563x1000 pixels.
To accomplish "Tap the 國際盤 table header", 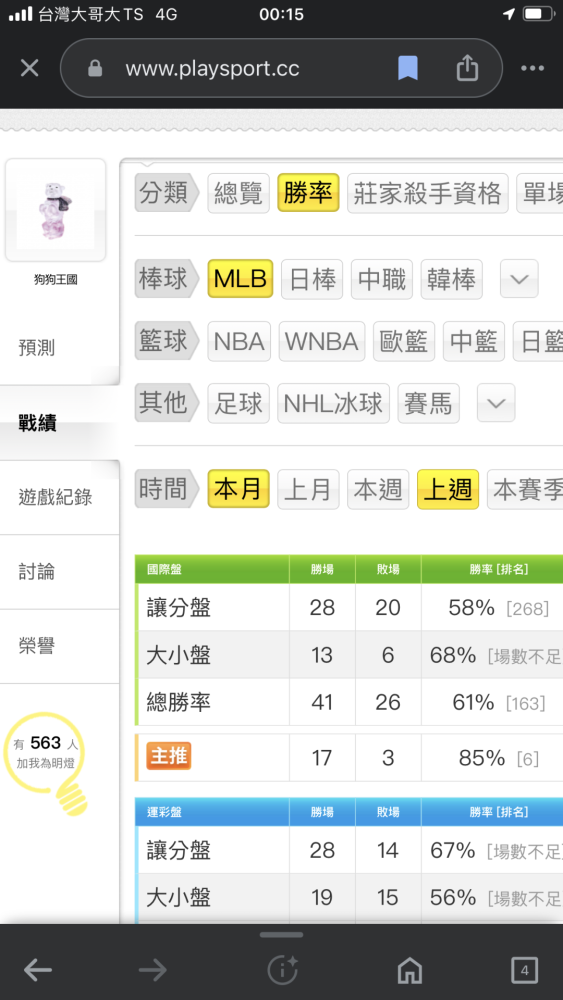I will (165, 570).
